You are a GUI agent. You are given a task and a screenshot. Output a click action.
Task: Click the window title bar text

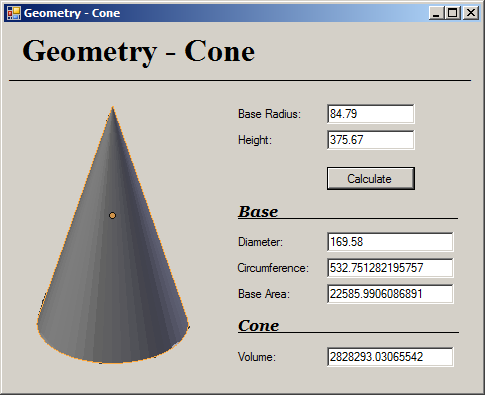(72, 13)
